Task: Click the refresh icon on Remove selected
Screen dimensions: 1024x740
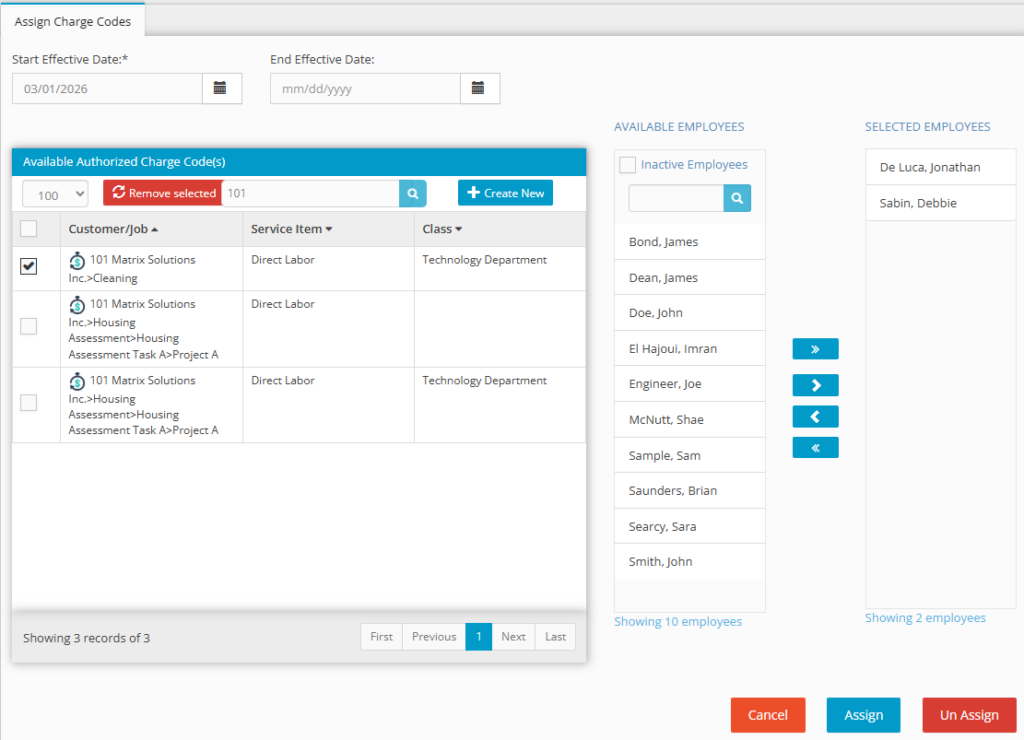Action: (118, 193)
